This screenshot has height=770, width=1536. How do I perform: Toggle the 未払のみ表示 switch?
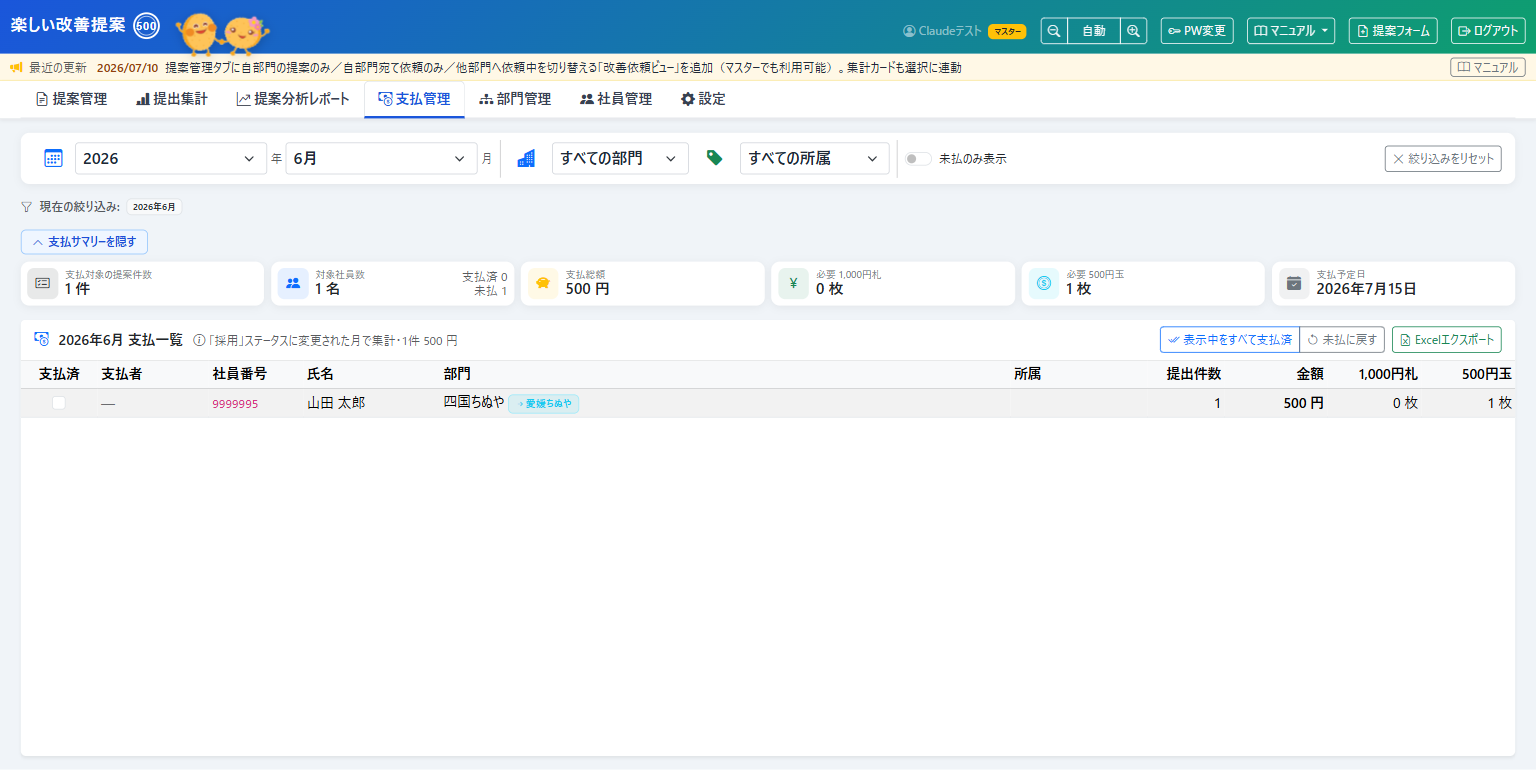pos(918,159)
